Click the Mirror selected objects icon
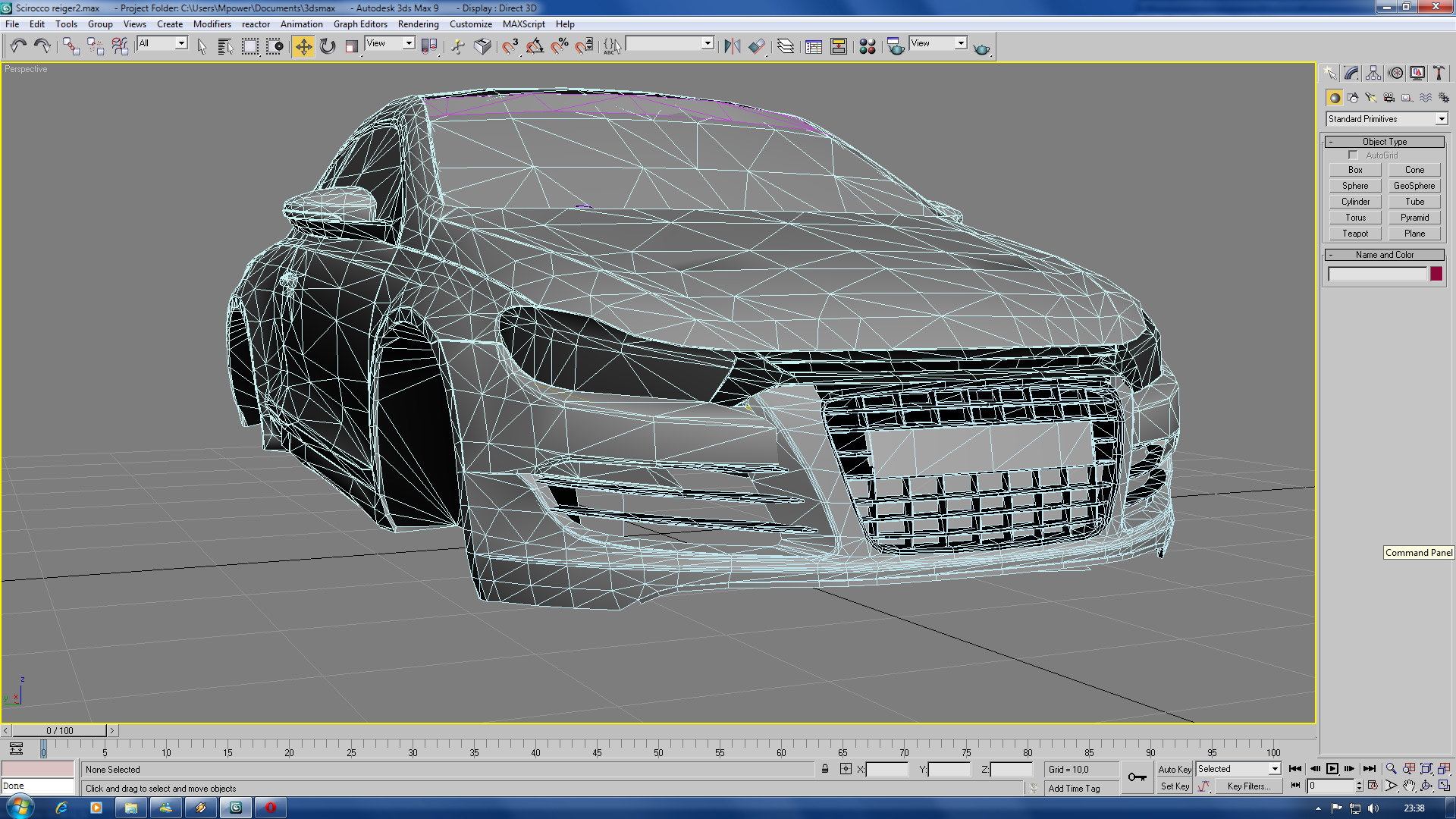Screen dimensions: 1456x819 click(732, 47)
